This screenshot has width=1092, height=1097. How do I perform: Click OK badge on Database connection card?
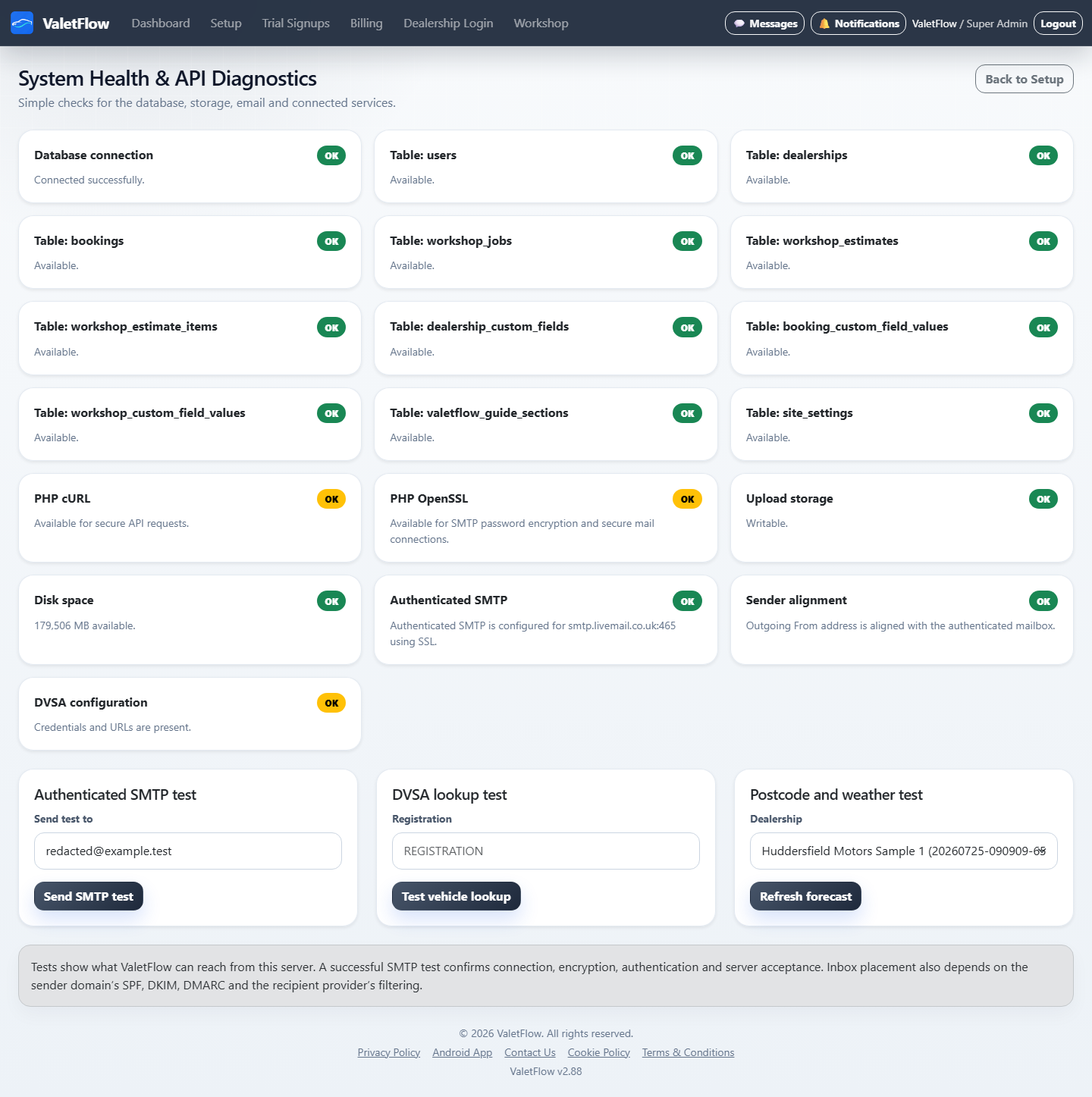[x=331, y=155]
